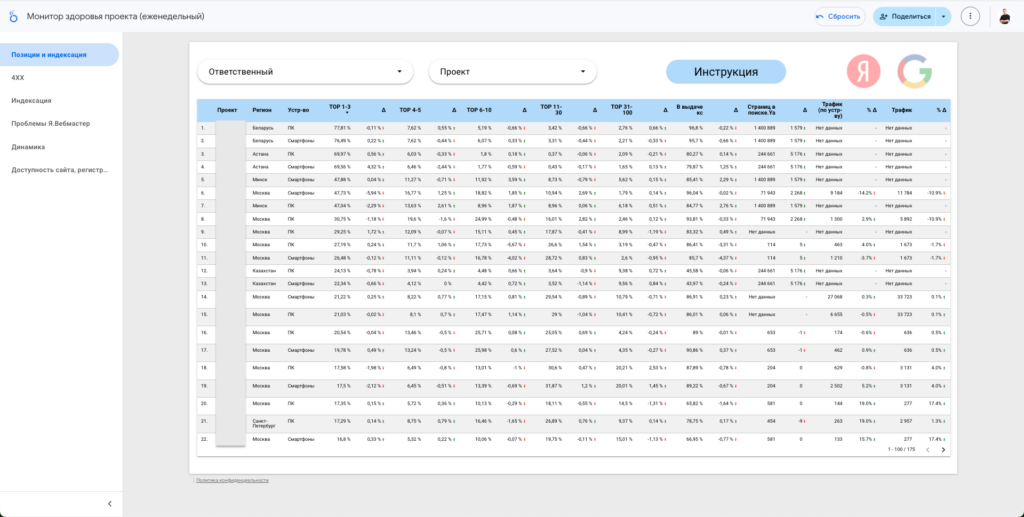
Task: Click the 77,81 % cell in row 1
Action: [342, 128]
